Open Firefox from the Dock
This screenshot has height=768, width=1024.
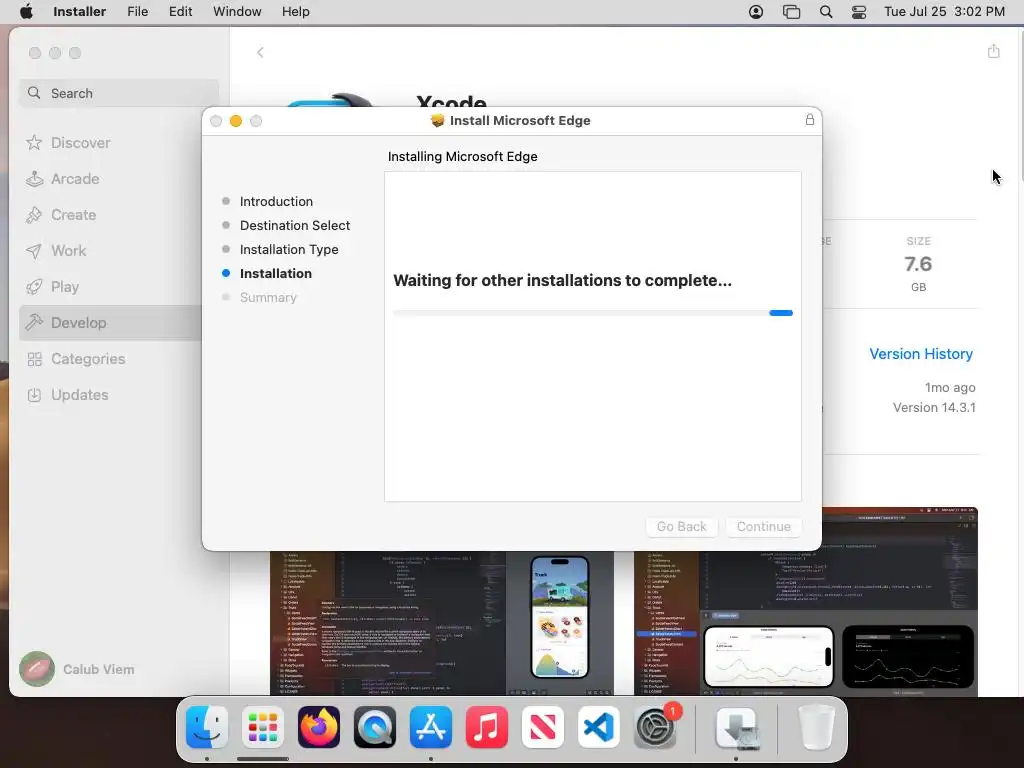(319, 727)
